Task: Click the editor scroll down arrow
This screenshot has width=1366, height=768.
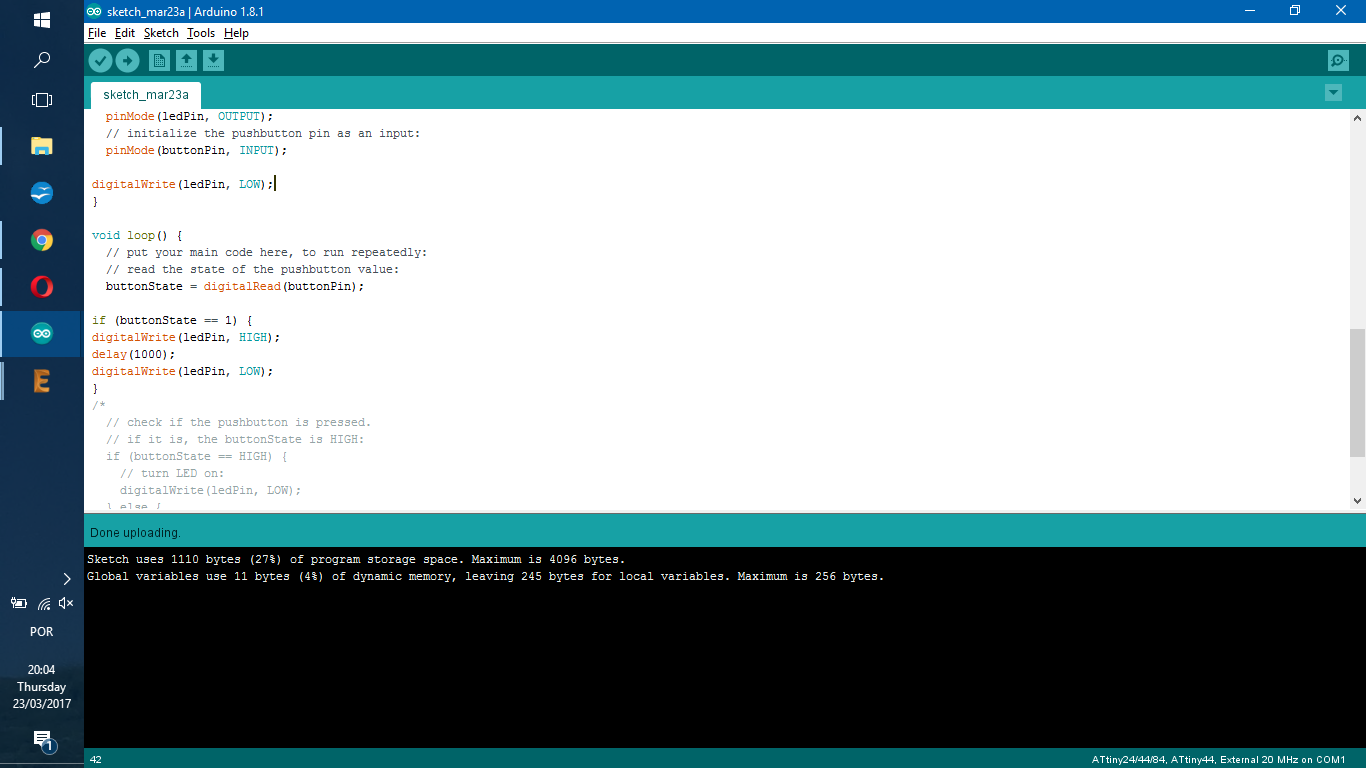Action: [1357, 501]
